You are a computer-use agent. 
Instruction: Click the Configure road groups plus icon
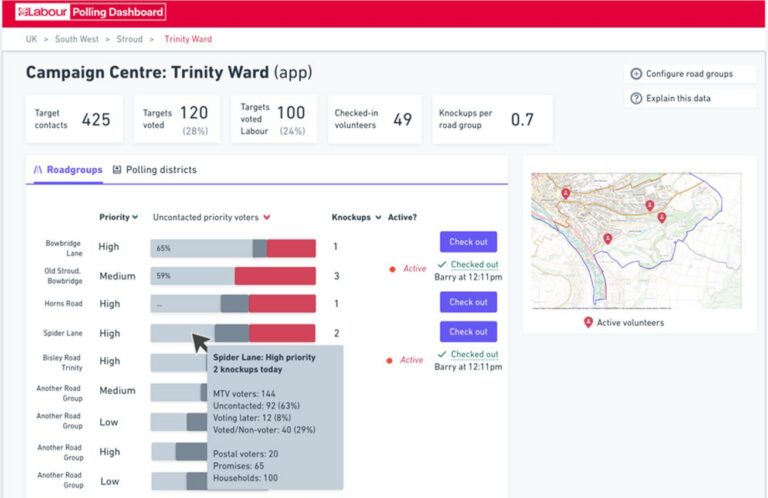pyautogui.click(x=636, y=74)
